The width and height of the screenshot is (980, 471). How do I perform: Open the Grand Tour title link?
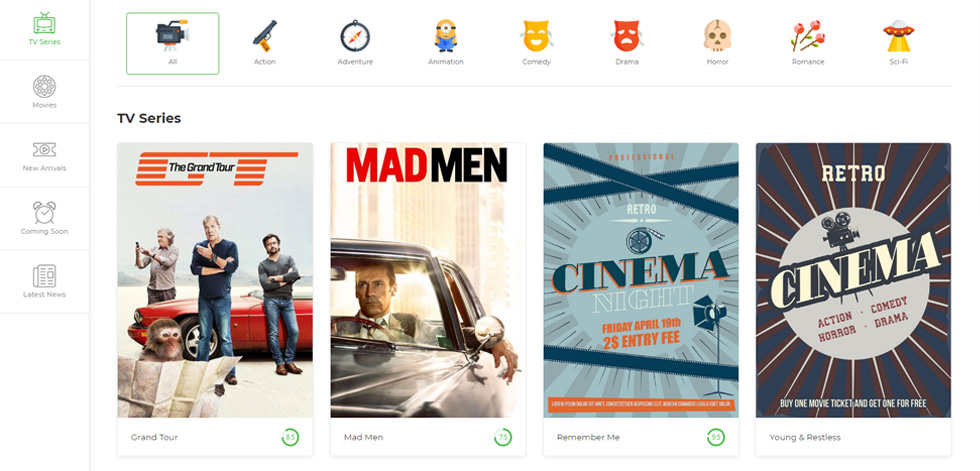click(x=154, y=437)
